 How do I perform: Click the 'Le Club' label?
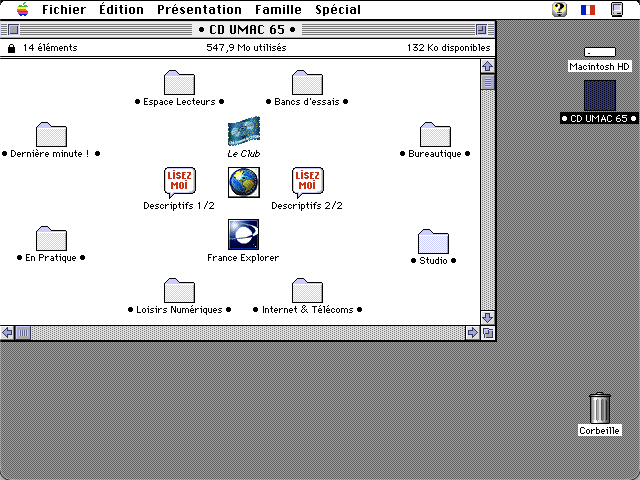pyautogui.click(x=244, y=154)
